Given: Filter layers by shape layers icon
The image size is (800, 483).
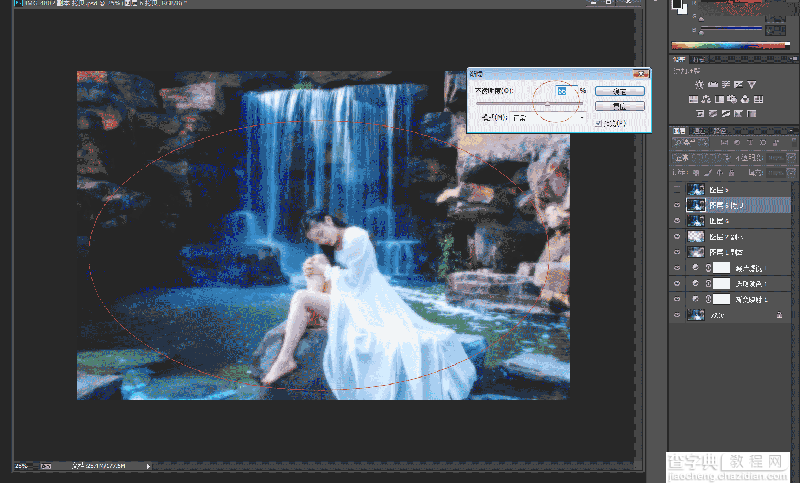Looking at the screenshot, I should coord(763,143).
